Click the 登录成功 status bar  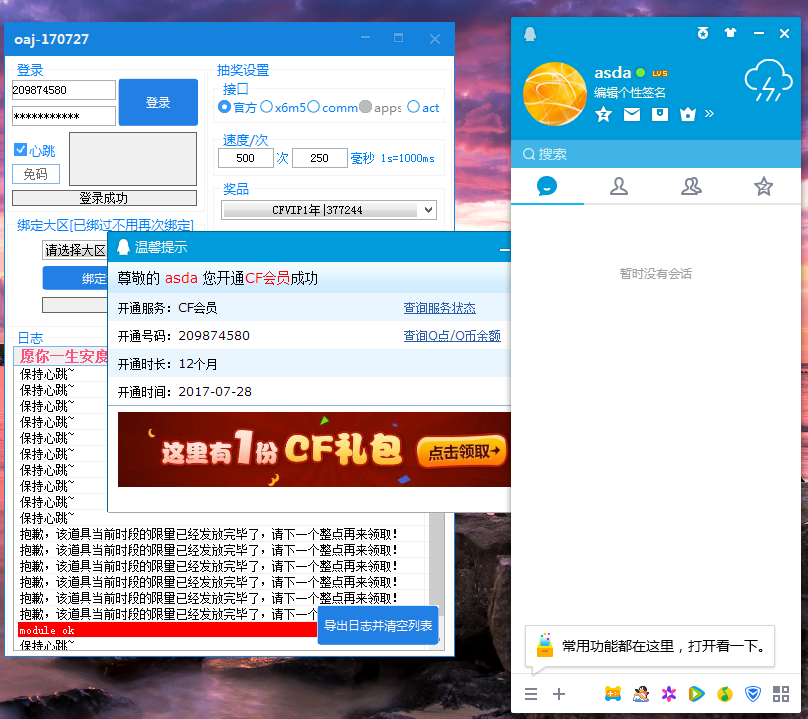coord(104,198)
